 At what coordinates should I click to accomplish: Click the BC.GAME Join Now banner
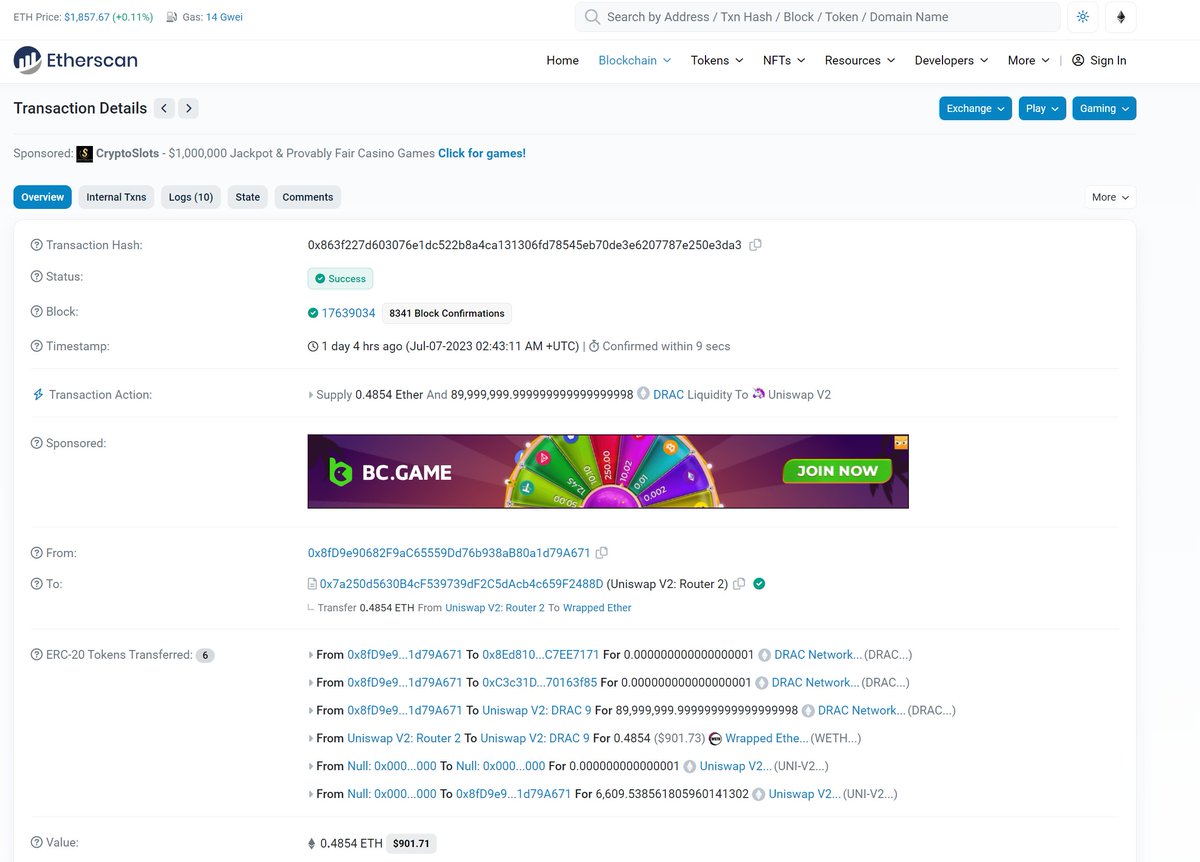[608, 471]
